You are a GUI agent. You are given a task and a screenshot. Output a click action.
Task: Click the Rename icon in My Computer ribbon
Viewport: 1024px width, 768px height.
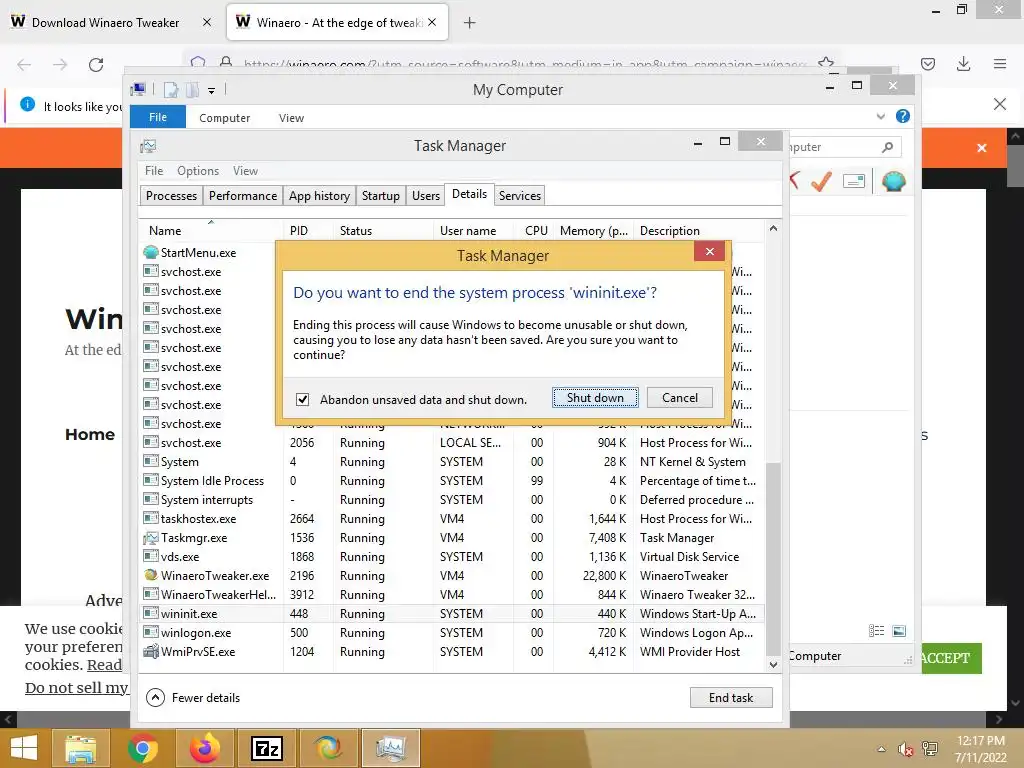coord(854,181)
